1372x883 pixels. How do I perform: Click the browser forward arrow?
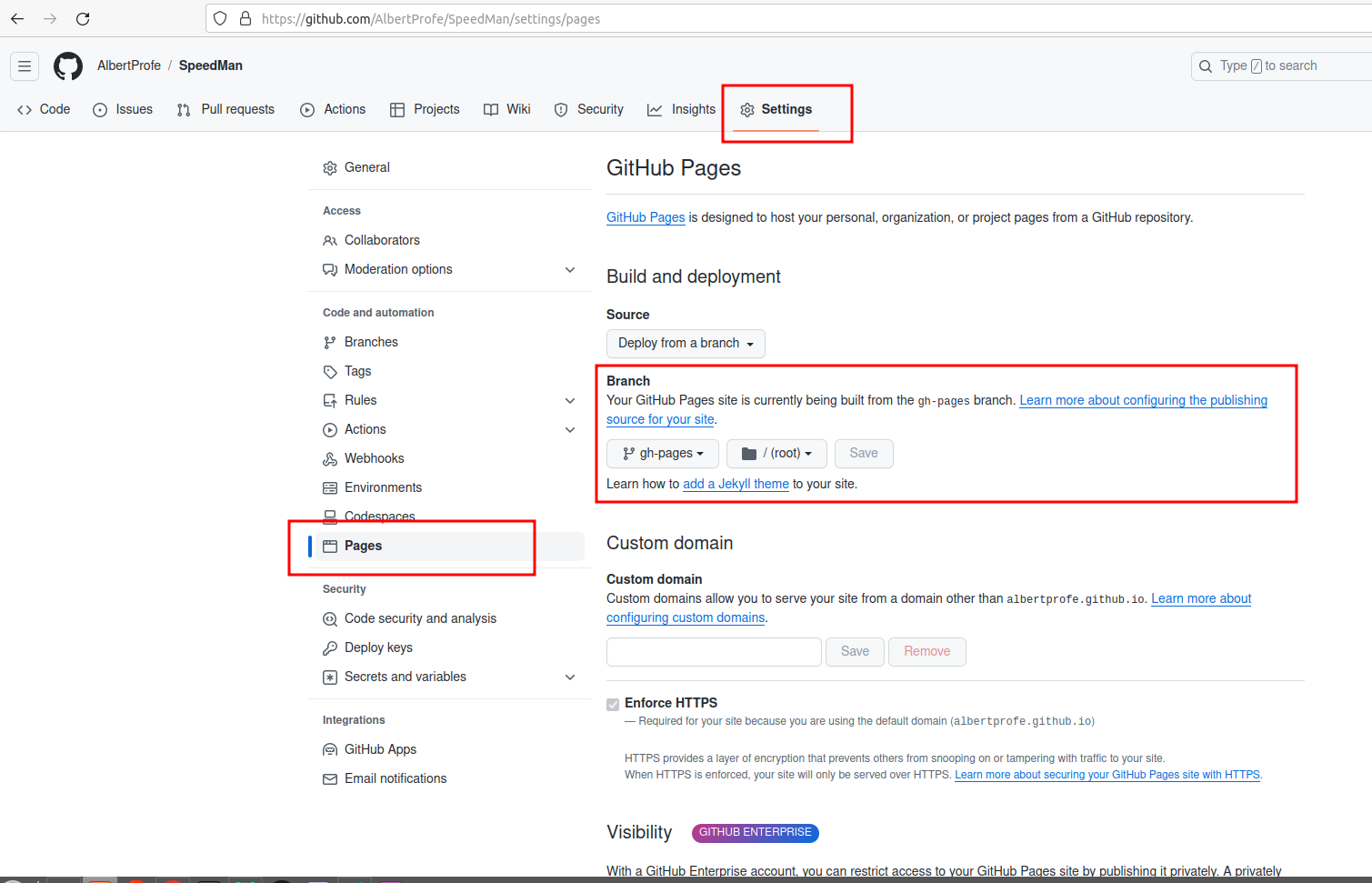pyautogui.click(x=50, y=18)
